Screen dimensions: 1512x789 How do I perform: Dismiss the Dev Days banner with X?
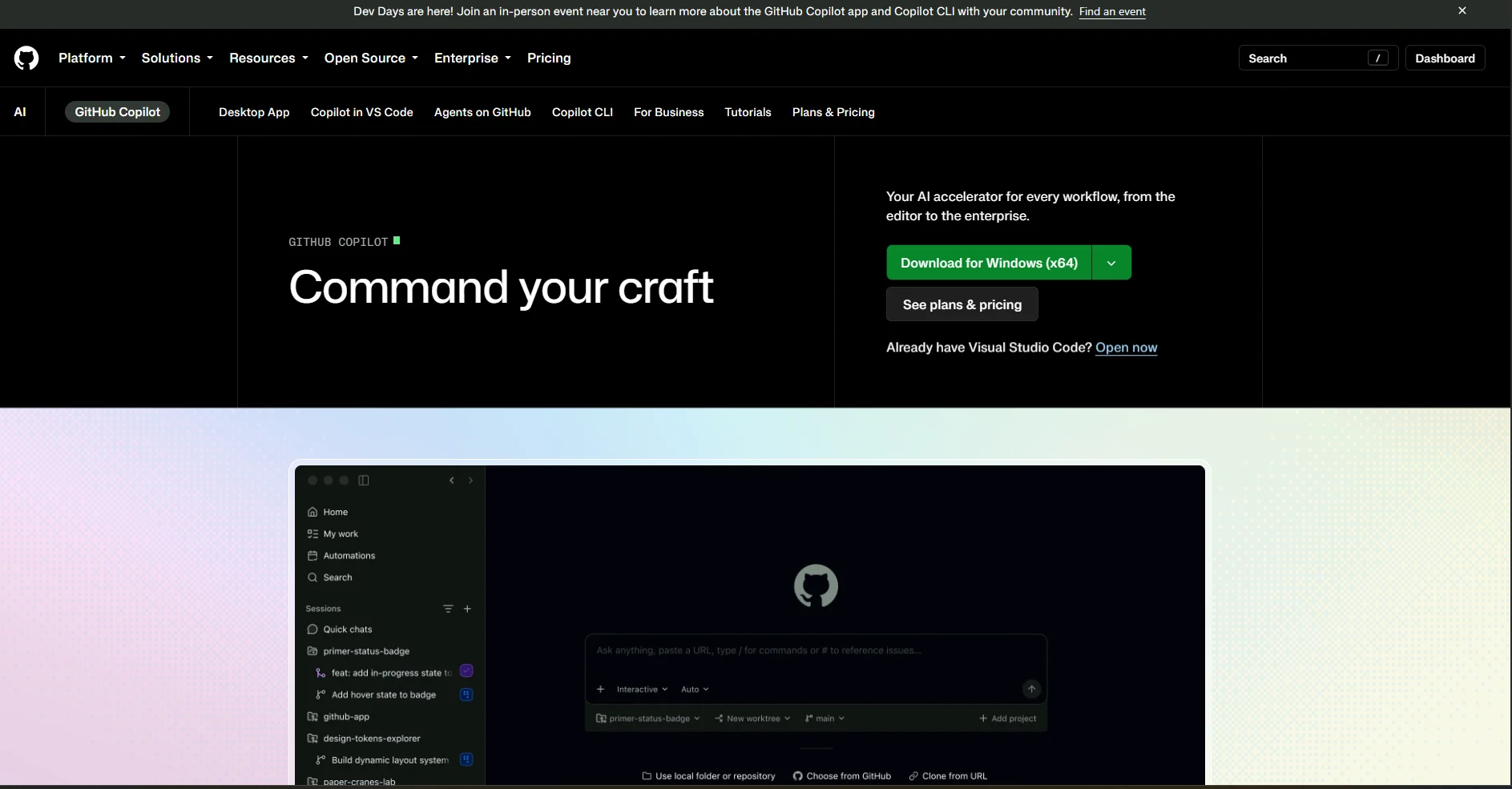(1462, 10)
